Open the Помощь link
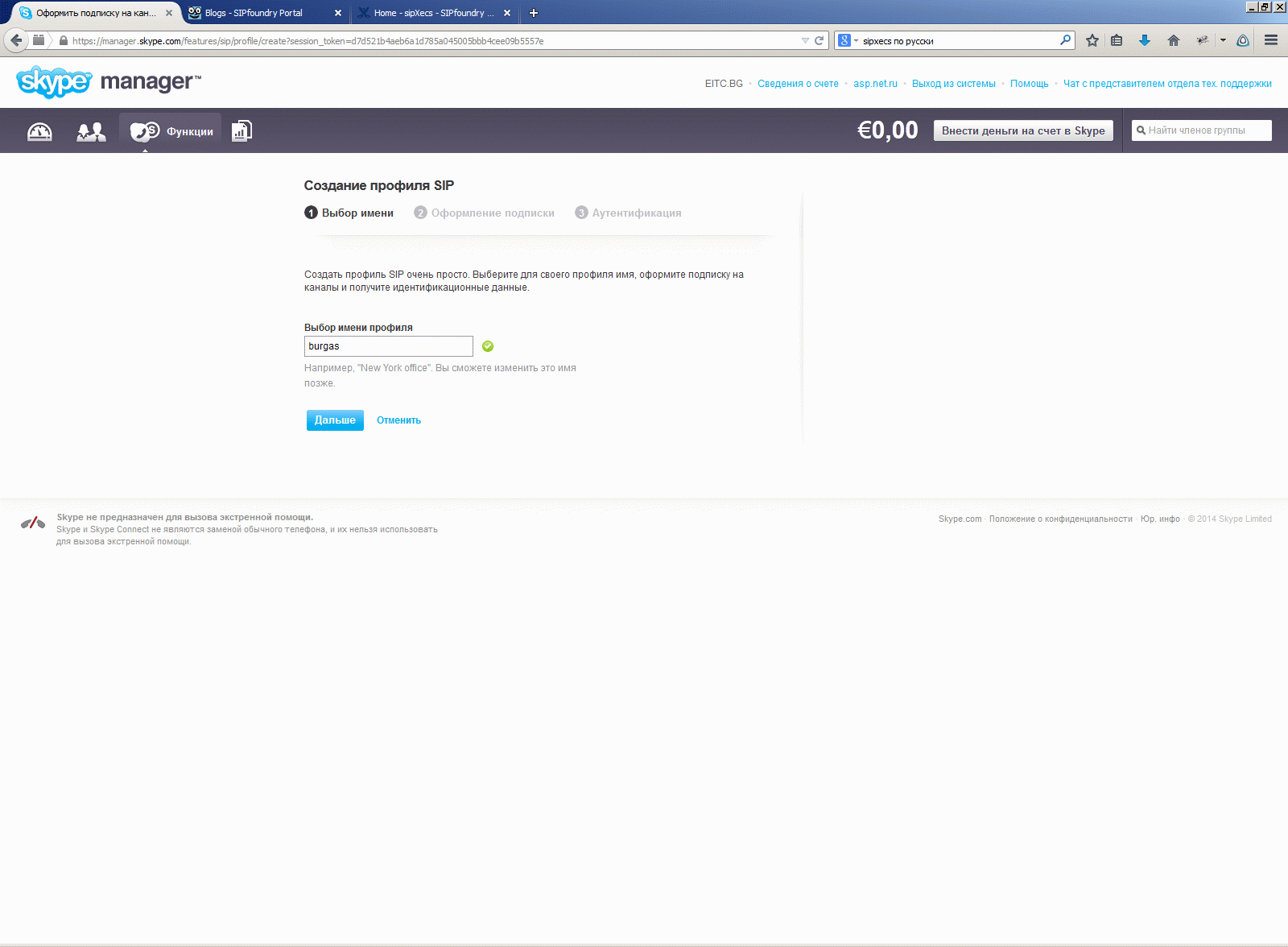The width and height of the screenshot is (1288, 947). [x=1030, y=84]
